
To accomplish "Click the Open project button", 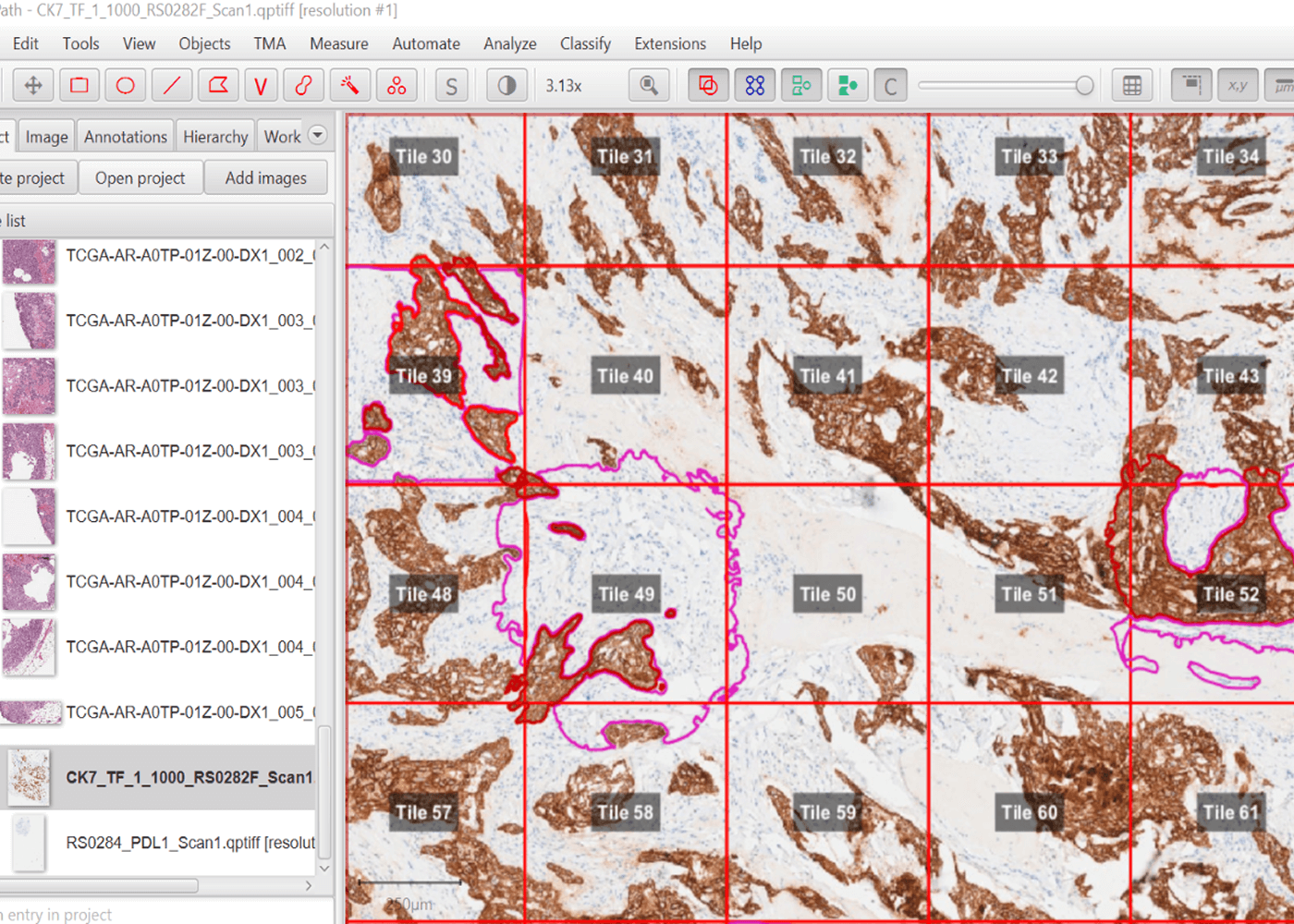I will (140, 178).
